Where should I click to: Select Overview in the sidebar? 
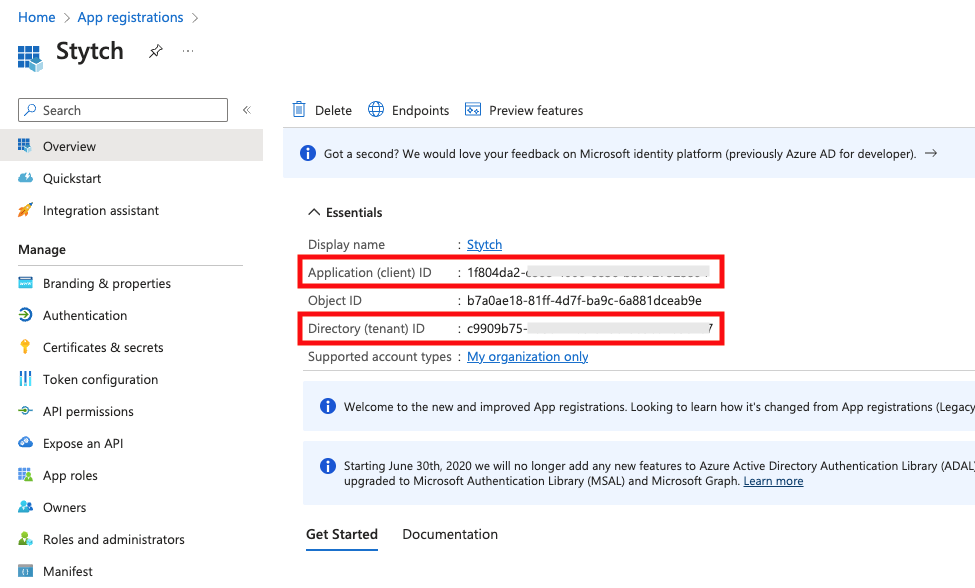pyautogui.click(x=131, y=146)
